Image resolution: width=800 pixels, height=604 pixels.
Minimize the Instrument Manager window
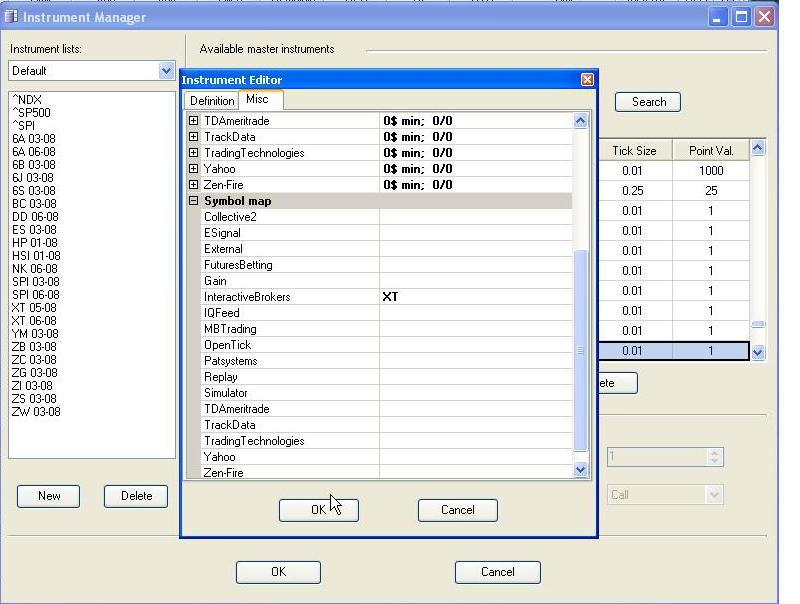pyautogui.click(x=717, y=17)
